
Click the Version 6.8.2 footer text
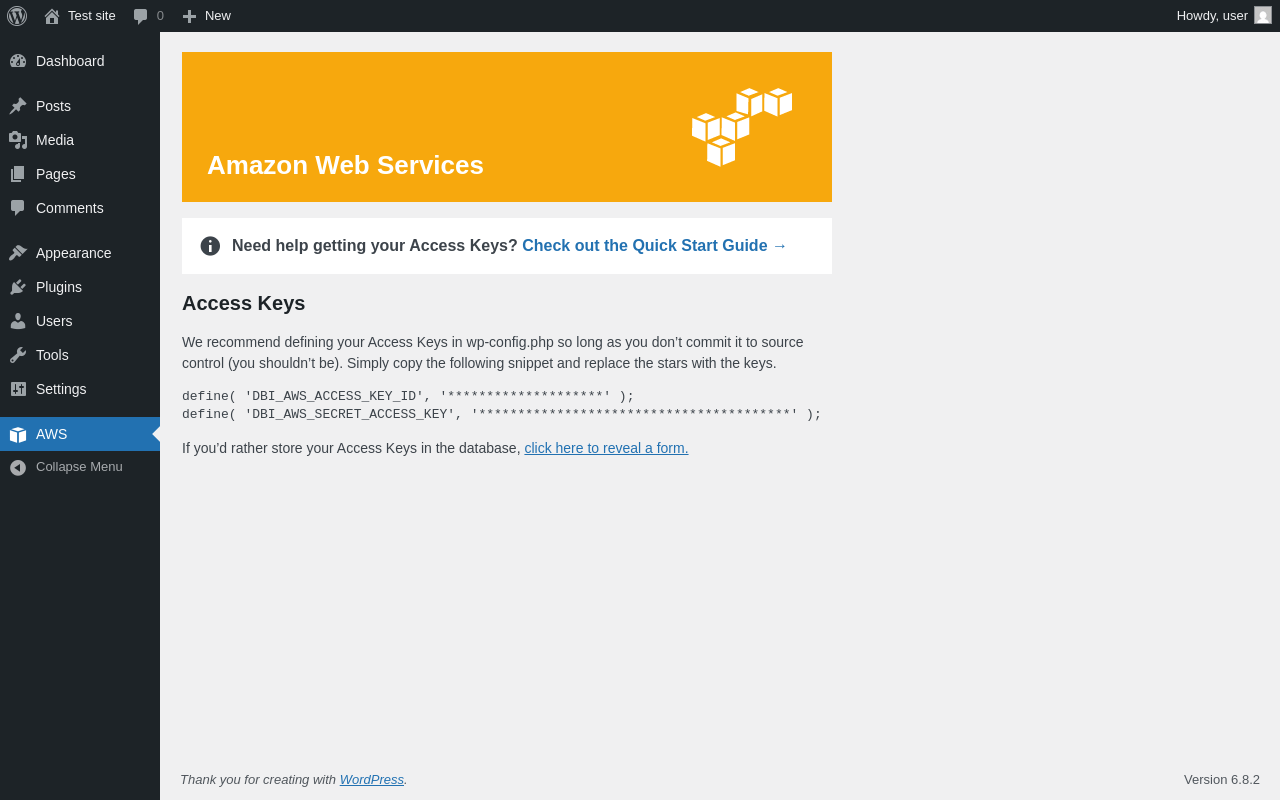tap(1222, 779)
